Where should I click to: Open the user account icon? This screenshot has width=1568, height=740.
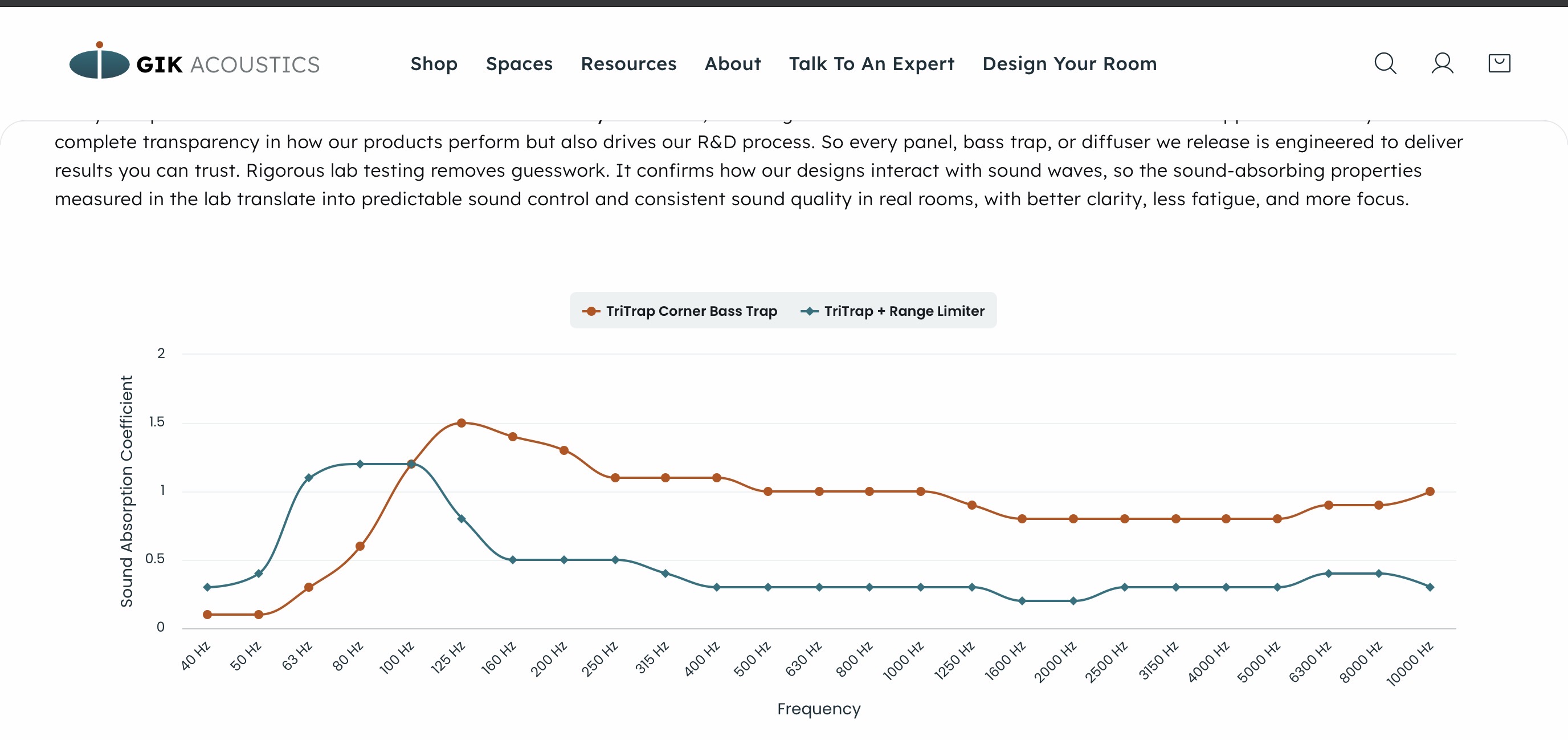(x=1442, y=63)
